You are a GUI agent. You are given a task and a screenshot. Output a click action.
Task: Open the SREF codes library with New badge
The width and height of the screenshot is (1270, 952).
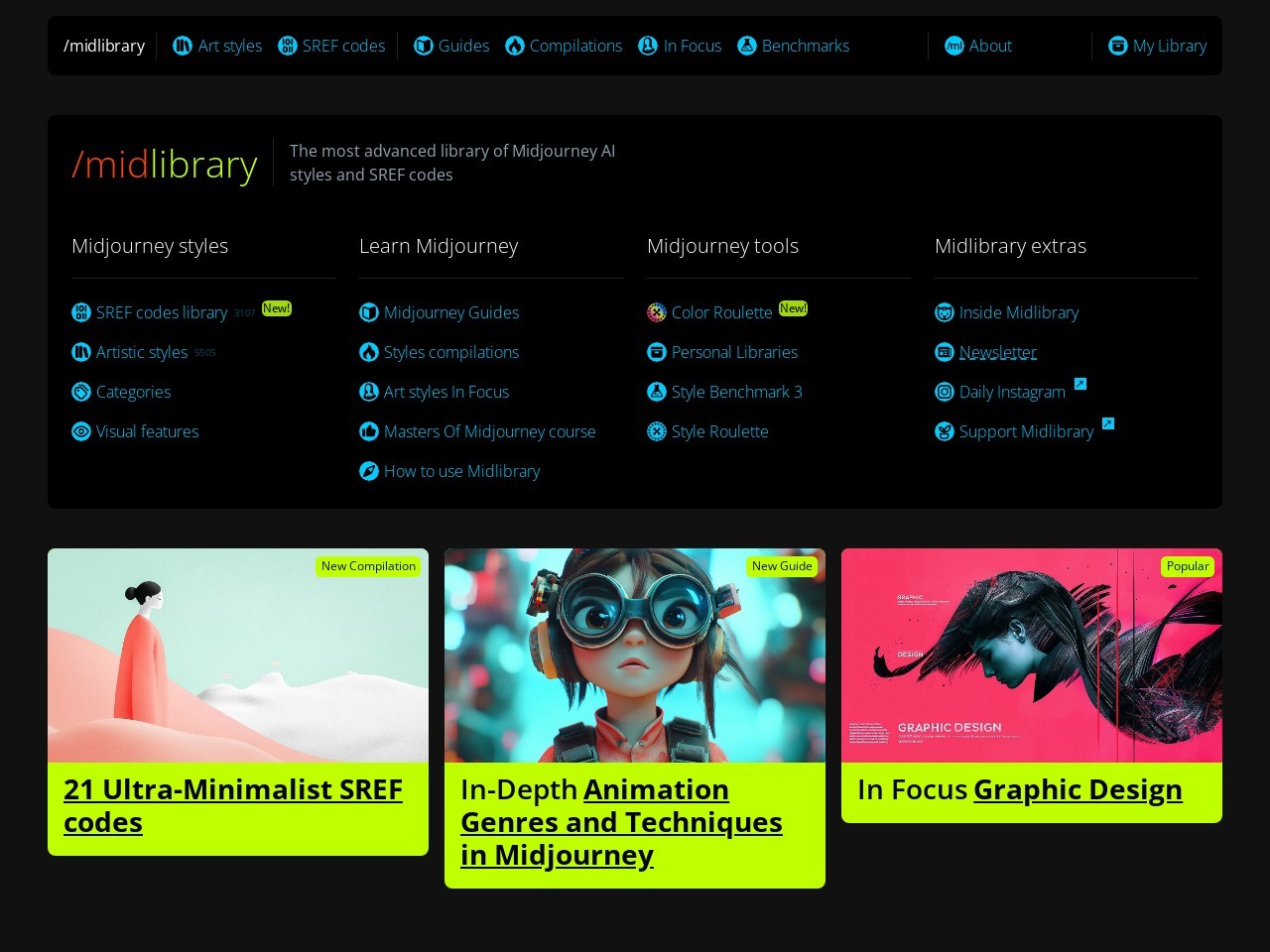(161, 312)
